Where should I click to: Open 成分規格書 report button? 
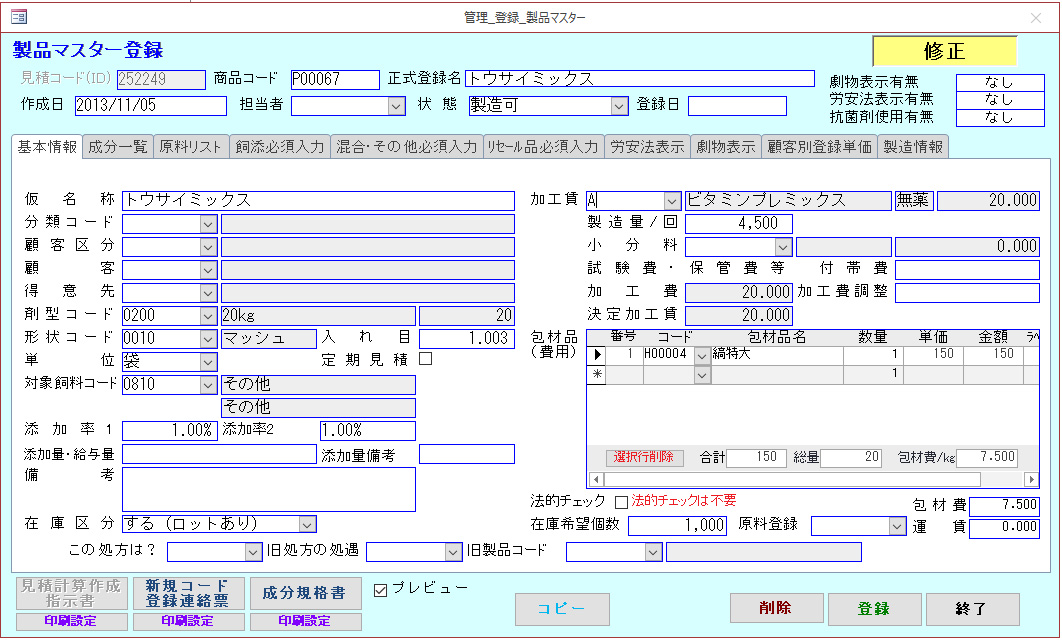point(305,593)
